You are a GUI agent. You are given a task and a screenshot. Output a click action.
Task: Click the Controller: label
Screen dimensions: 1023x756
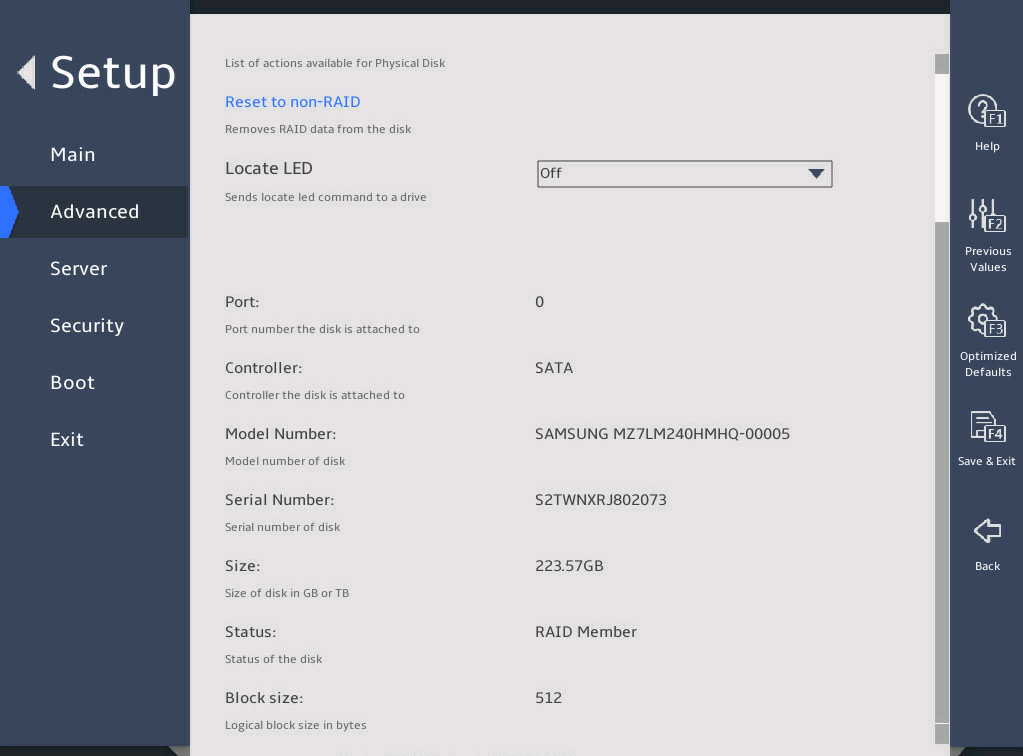[x=264, y=368]
